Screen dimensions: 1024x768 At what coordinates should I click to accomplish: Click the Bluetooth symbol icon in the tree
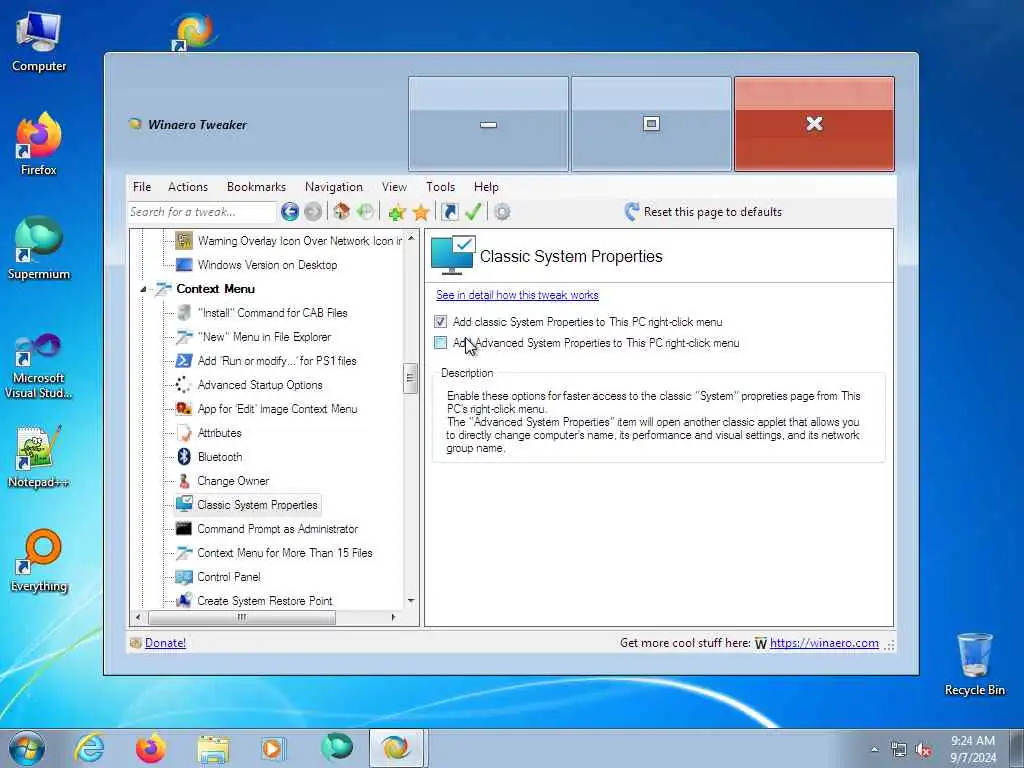184,456
